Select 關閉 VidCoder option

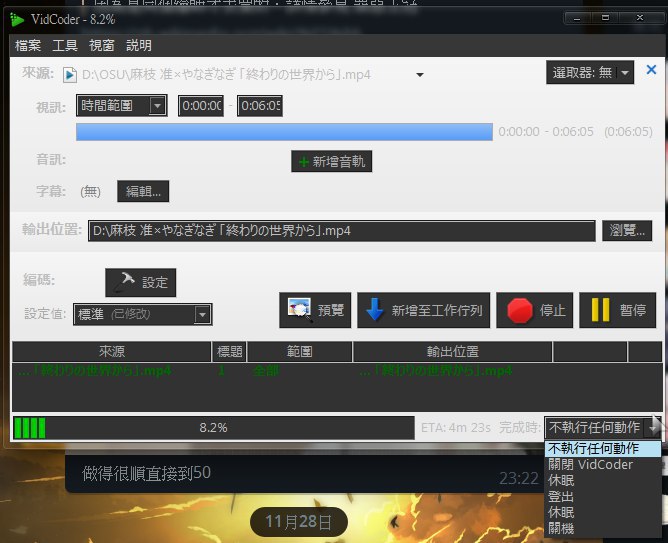pyautogui.click(x=602, y=465)
